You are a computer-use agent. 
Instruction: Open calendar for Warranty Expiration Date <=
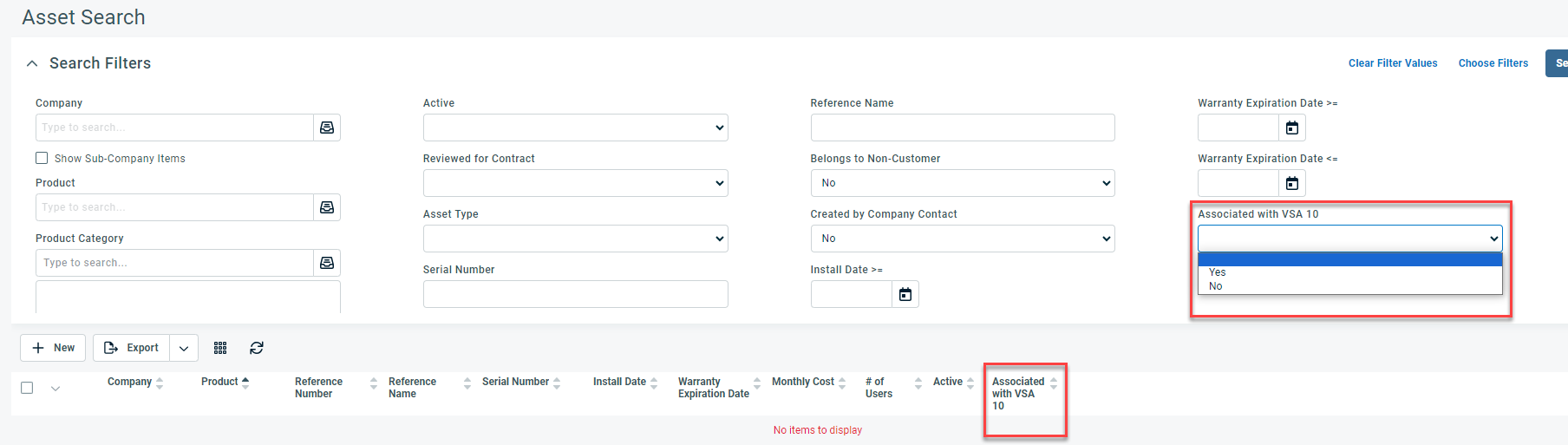click(1292, 183)
